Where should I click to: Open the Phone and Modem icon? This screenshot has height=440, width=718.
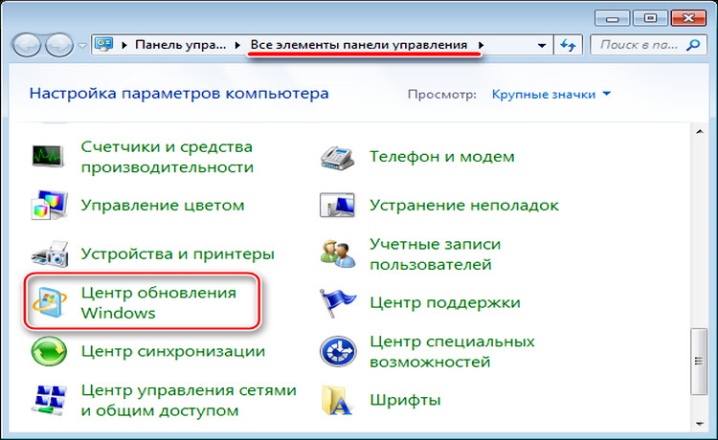(337, 157)
